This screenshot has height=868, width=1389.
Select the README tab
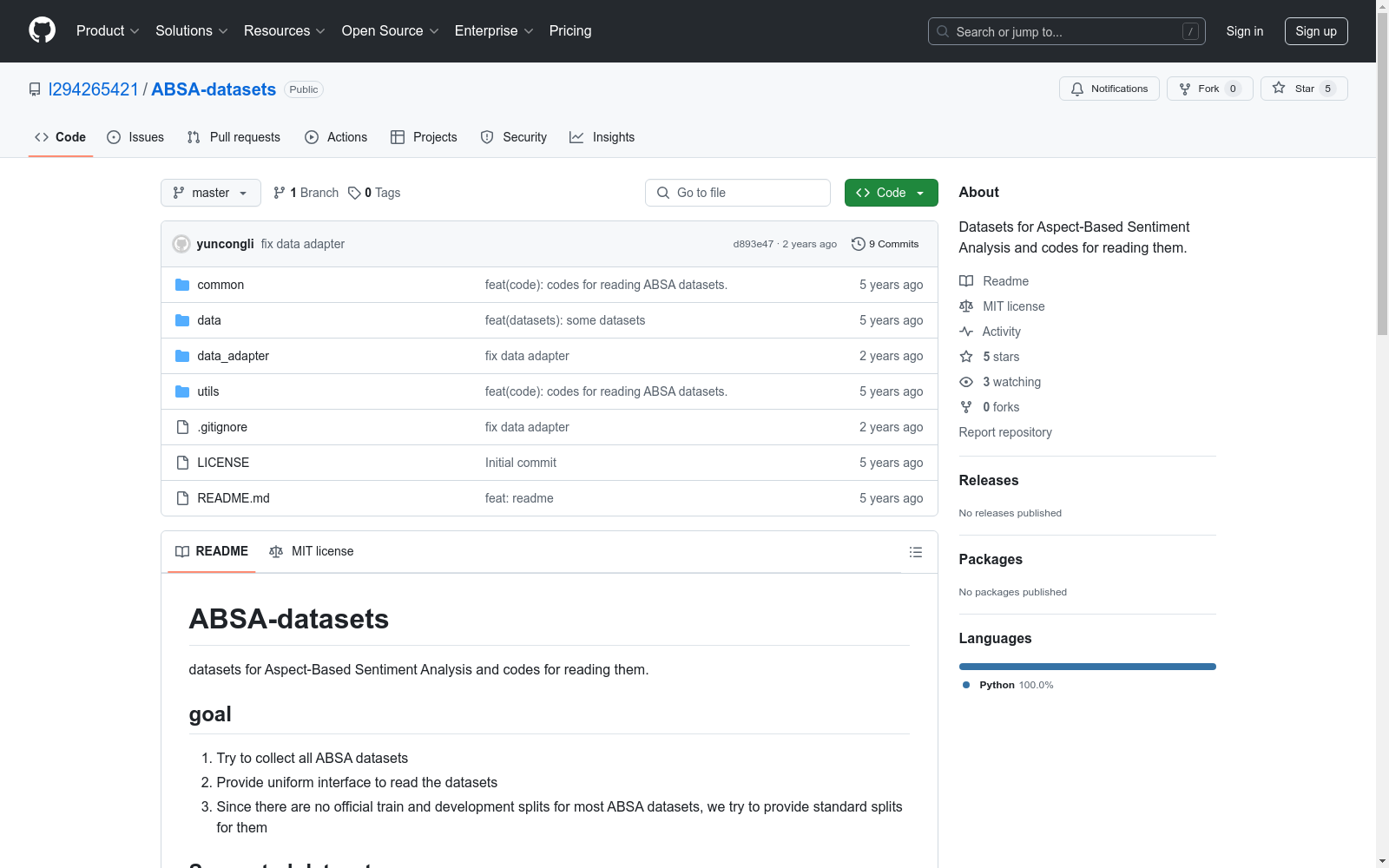pyautogui.click(x=212, y=551)
